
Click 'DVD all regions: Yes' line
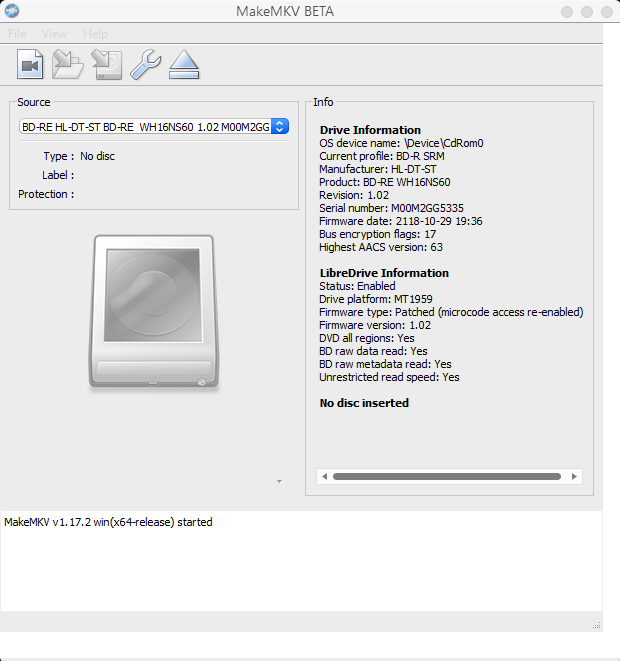(x=367, y=338)
